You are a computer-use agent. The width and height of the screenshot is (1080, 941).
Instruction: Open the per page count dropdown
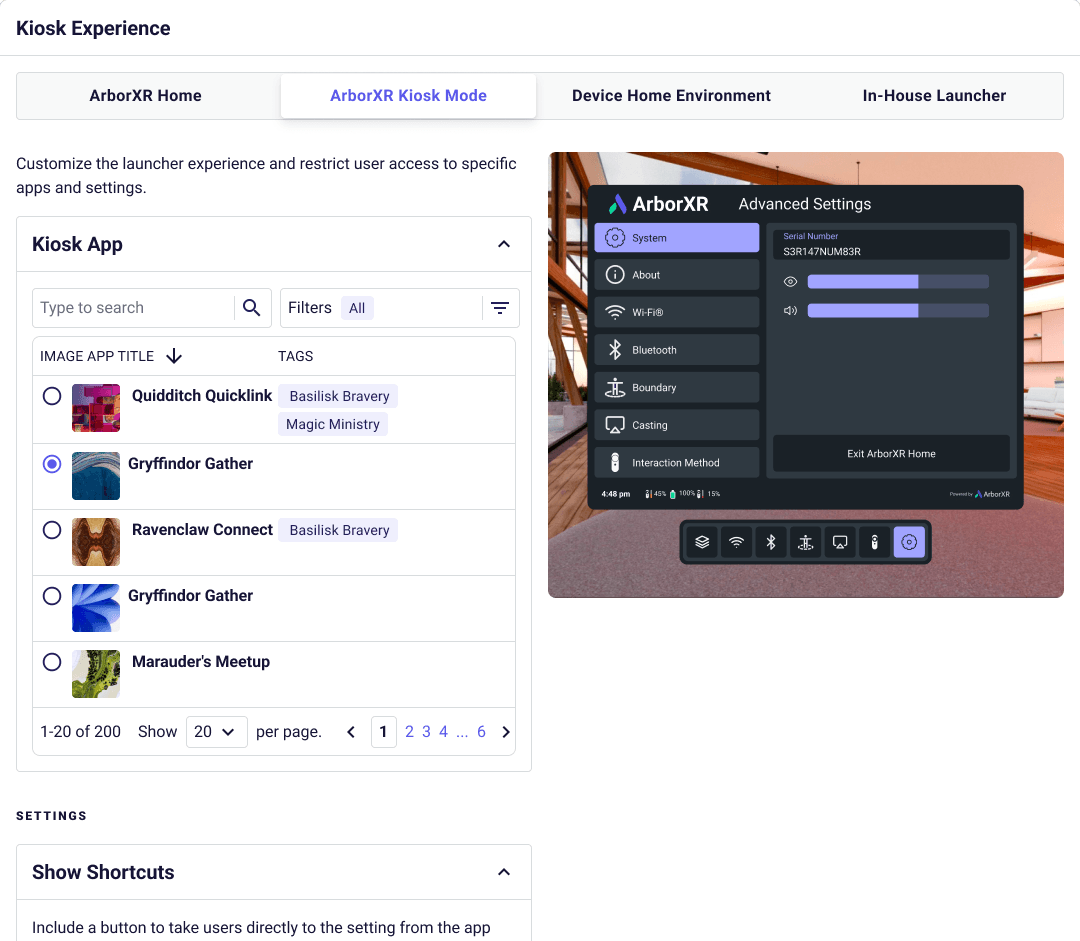(216, 732)
